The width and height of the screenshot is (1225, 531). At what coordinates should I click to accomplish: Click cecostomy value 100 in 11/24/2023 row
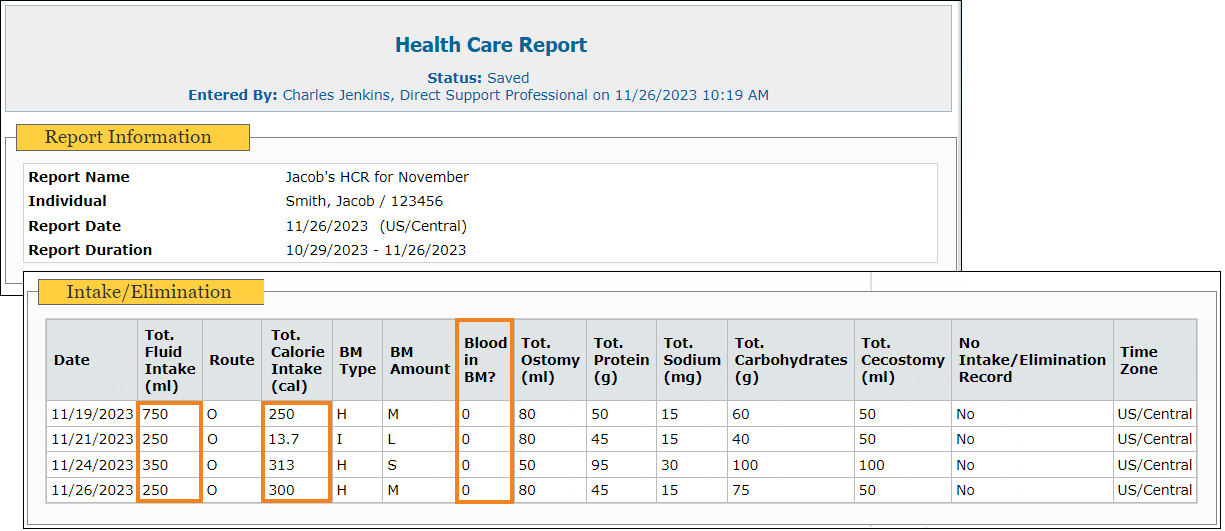coord(903,465)
